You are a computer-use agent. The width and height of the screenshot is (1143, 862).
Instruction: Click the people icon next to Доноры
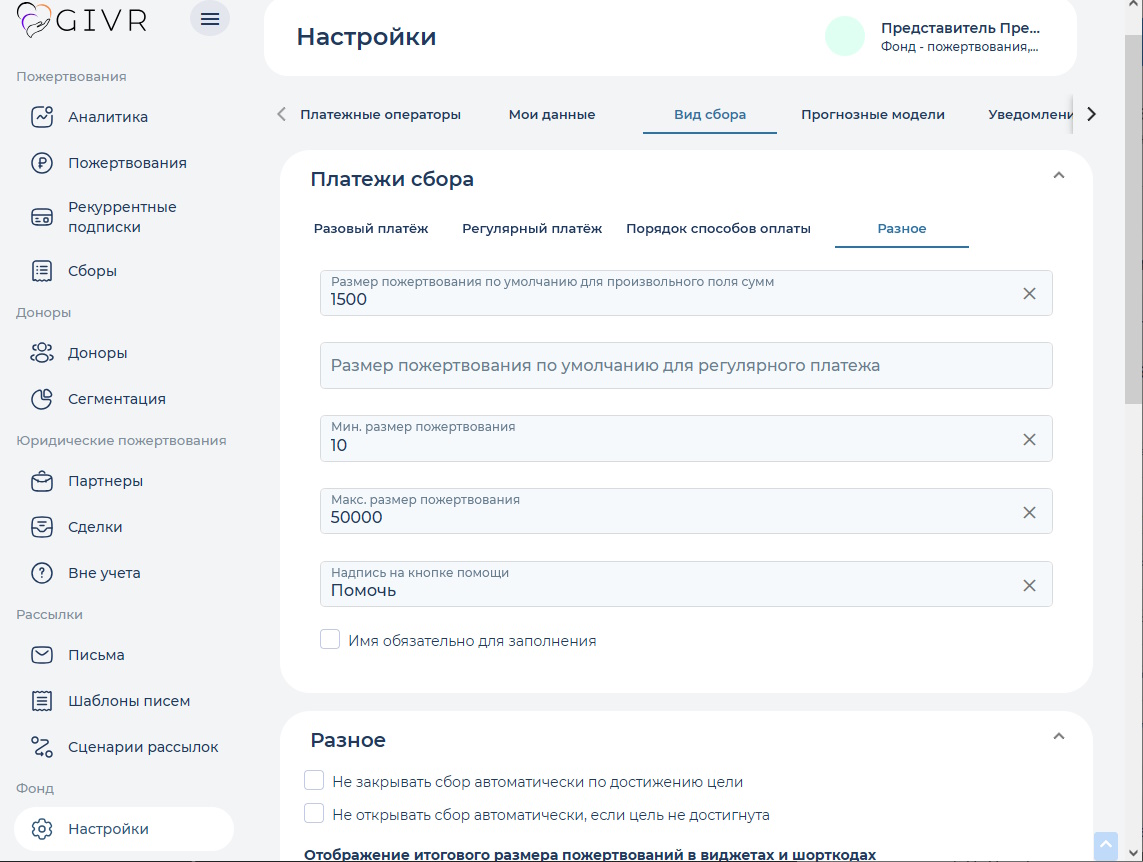click(x=42, y=353)
